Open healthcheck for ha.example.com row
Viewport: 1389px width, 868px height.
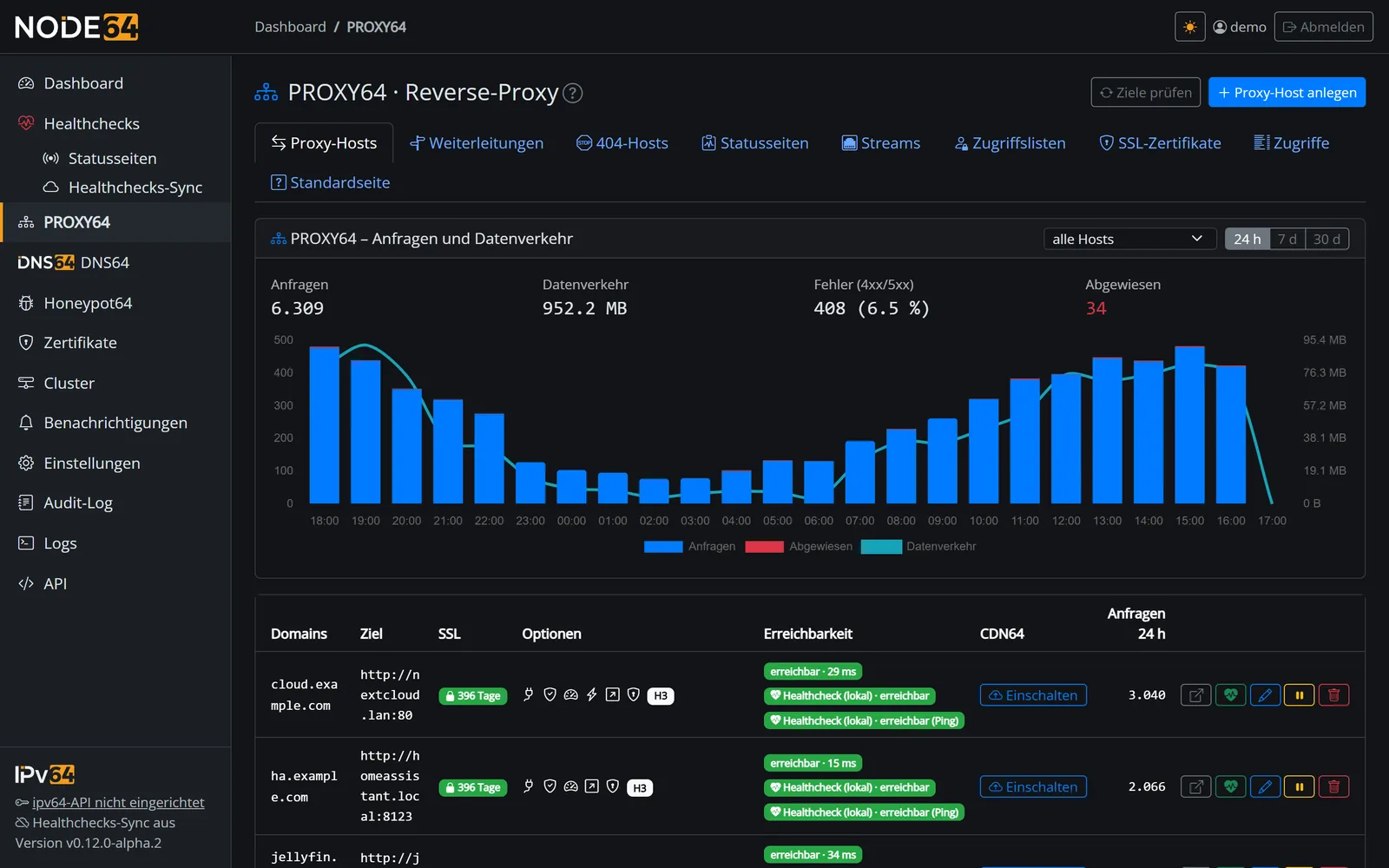(1230, 787)
